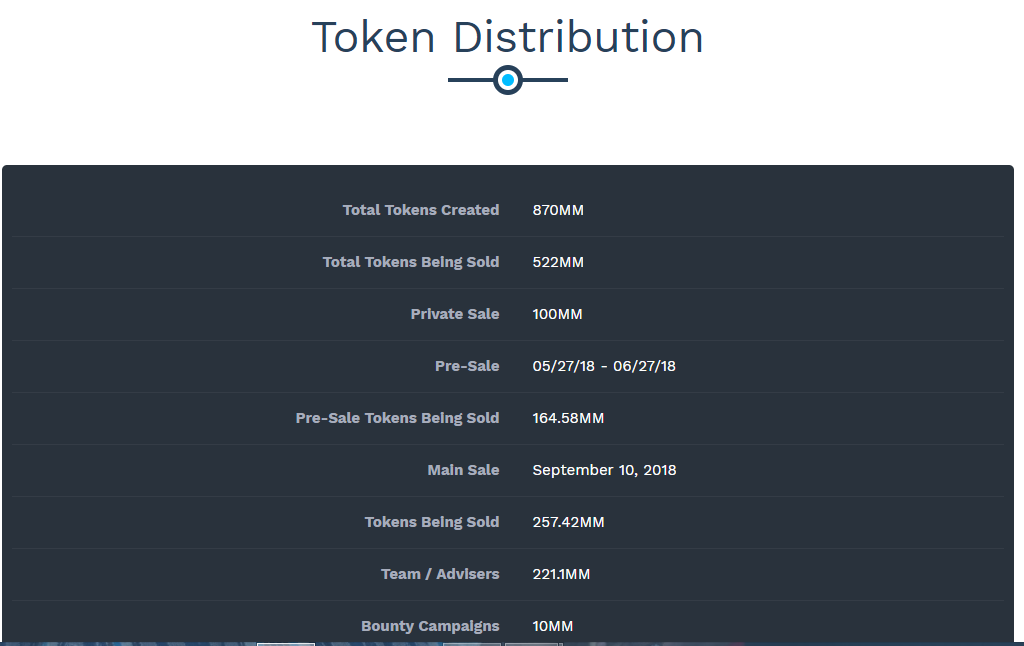
Task: Click the 870MM value
Action: [558, 210]
